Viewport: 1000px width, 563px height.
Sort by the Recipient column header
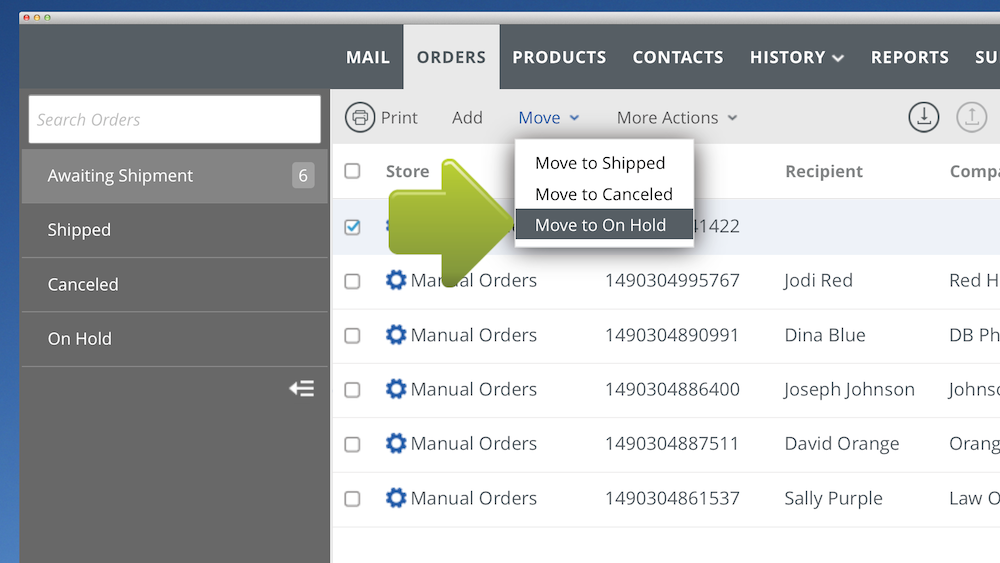[824, 171]
